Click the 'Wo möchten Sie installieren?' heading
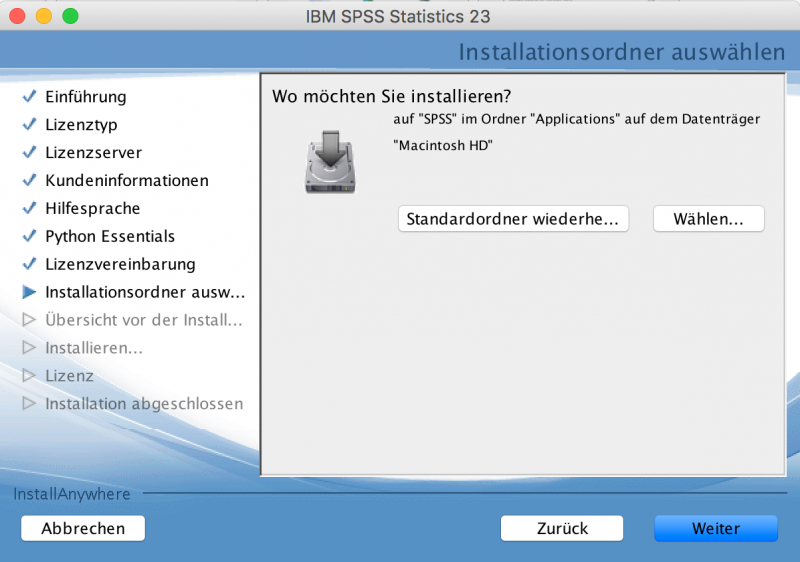This screenshot has height=562, width=800. coord(391,96)
